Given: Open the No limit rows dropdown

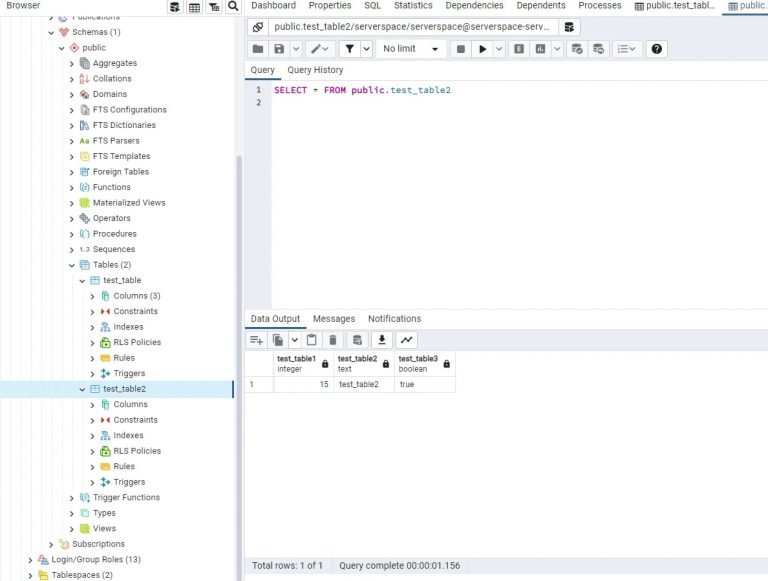Looking at the screenshot, I should coord(410,49).
